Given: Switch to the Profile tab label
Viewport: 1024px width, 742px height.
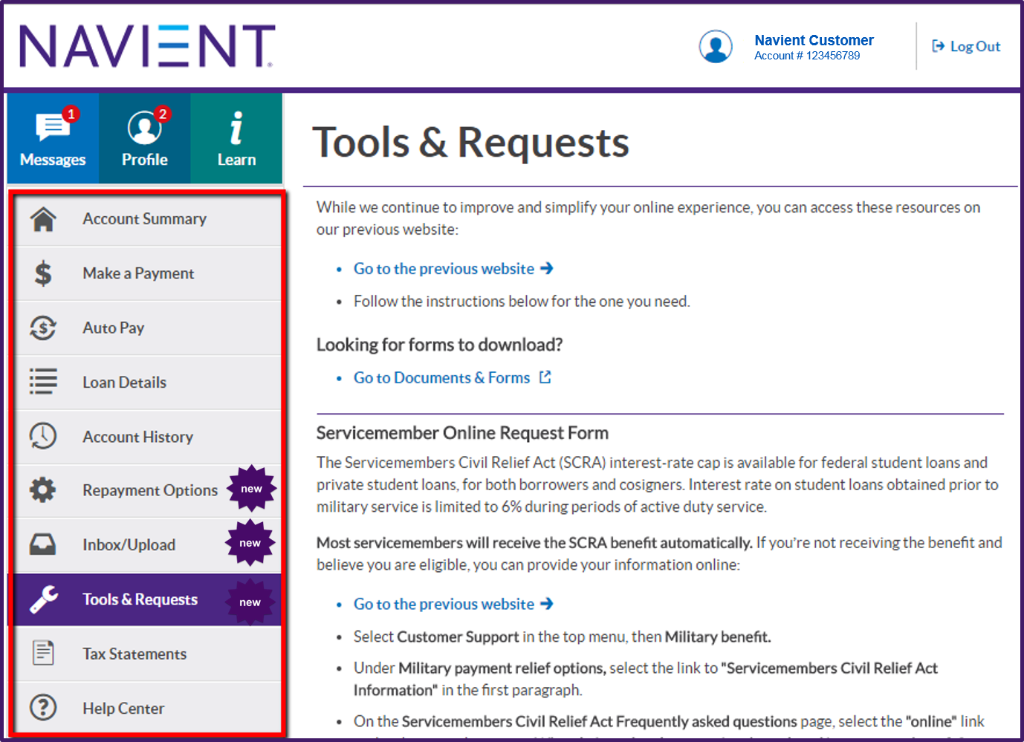Looking at the screenshot, I should 144,159.
